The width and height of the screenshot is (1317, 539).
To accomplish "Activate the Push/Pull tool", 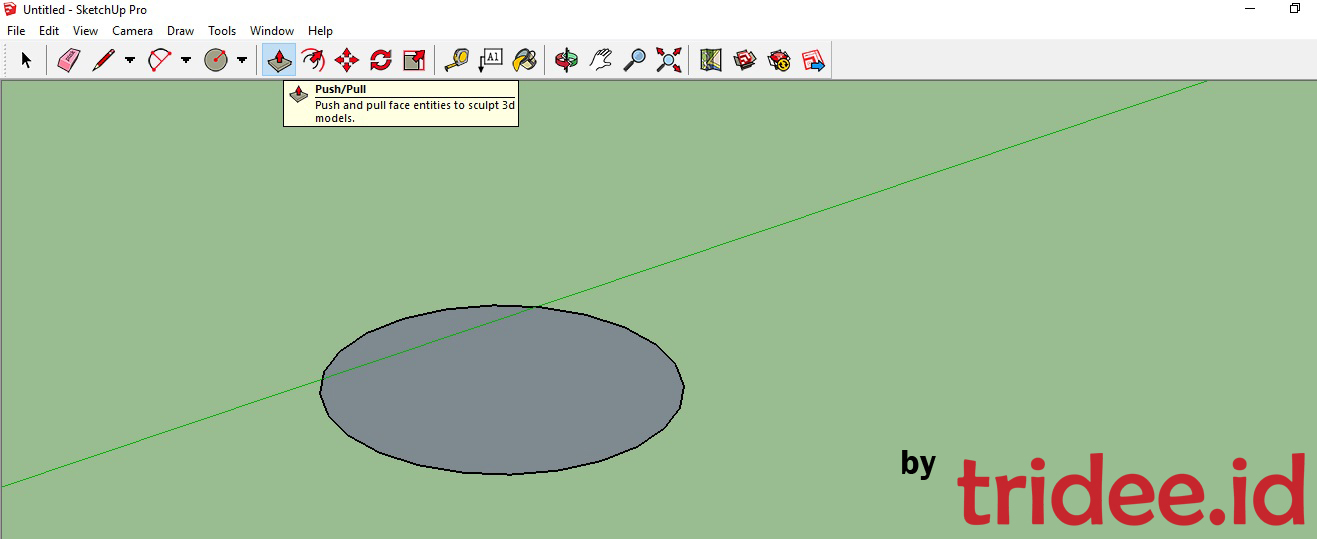I will coord(279,60).
